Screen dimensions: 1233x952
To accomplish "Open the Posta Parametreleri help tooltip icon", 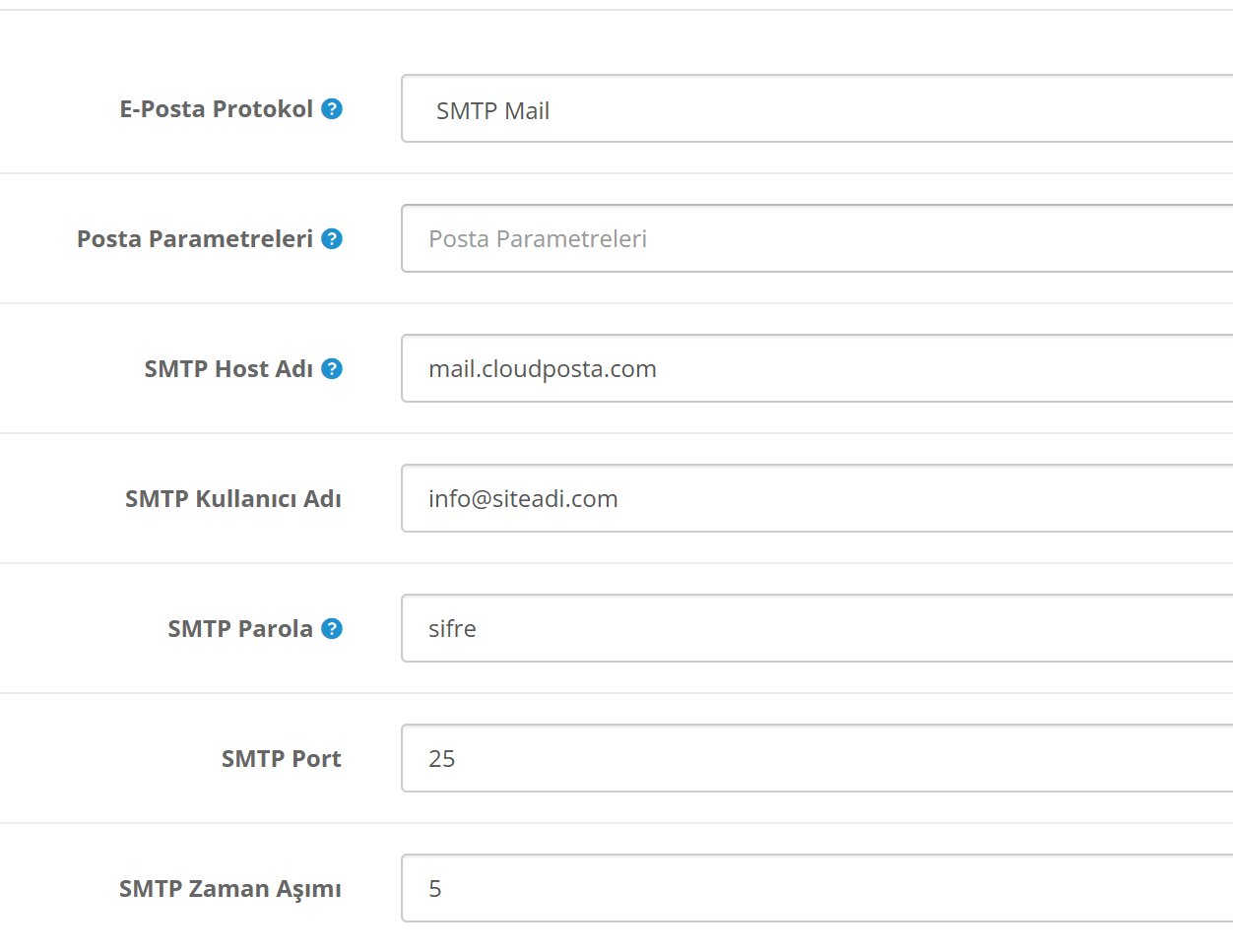I will [x=332, y=238].
